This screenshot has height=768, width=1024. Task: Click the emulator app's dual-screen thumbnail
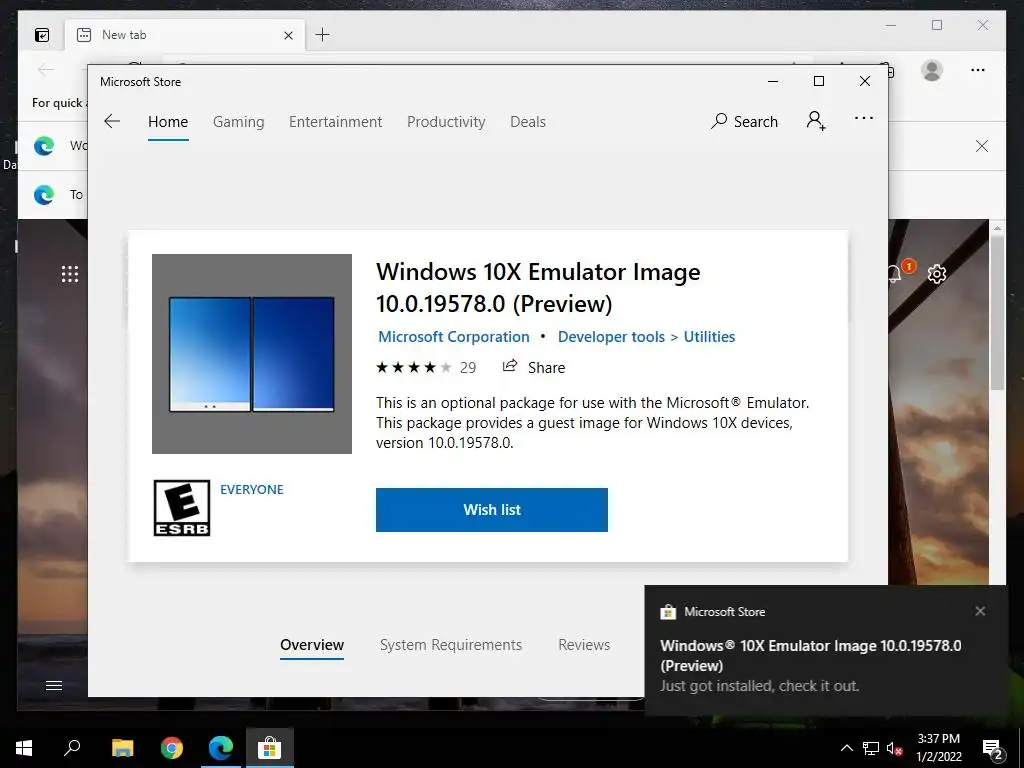[251, 354]
